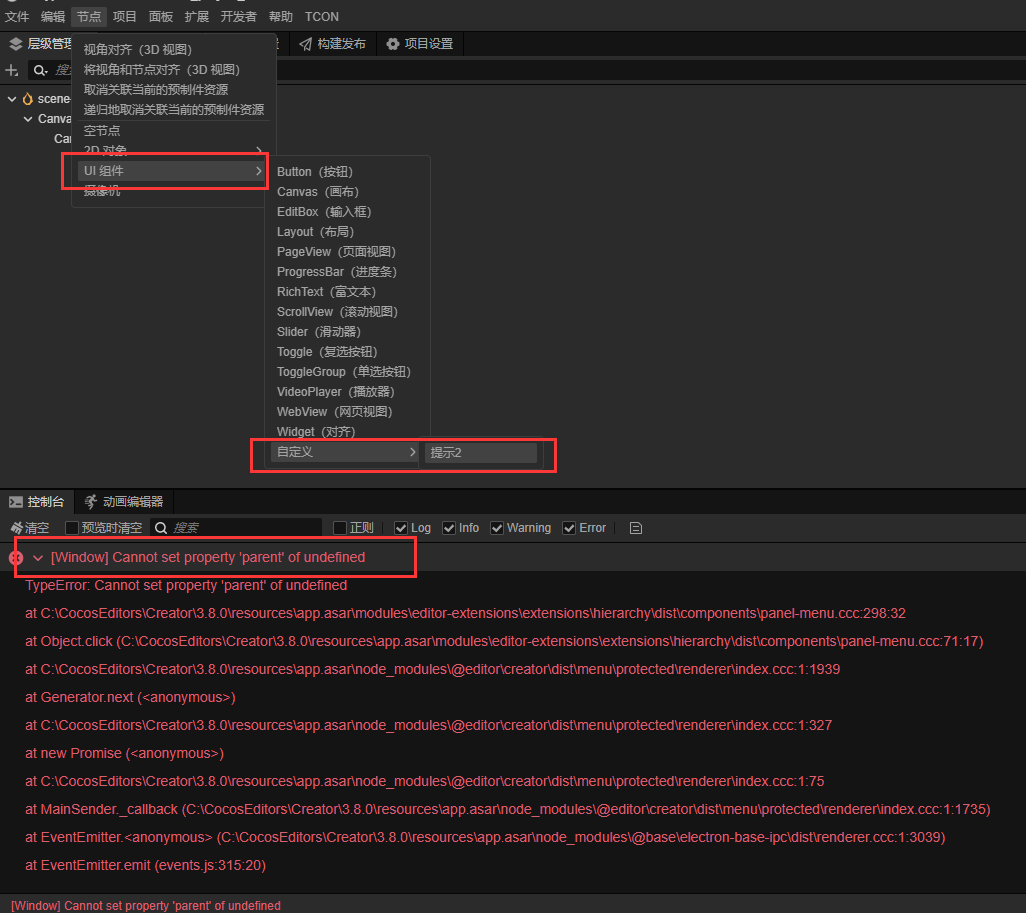Screen dimensions: 1026x913
Task: Create a RichText (富文本) component
Action: pos(326,292)
